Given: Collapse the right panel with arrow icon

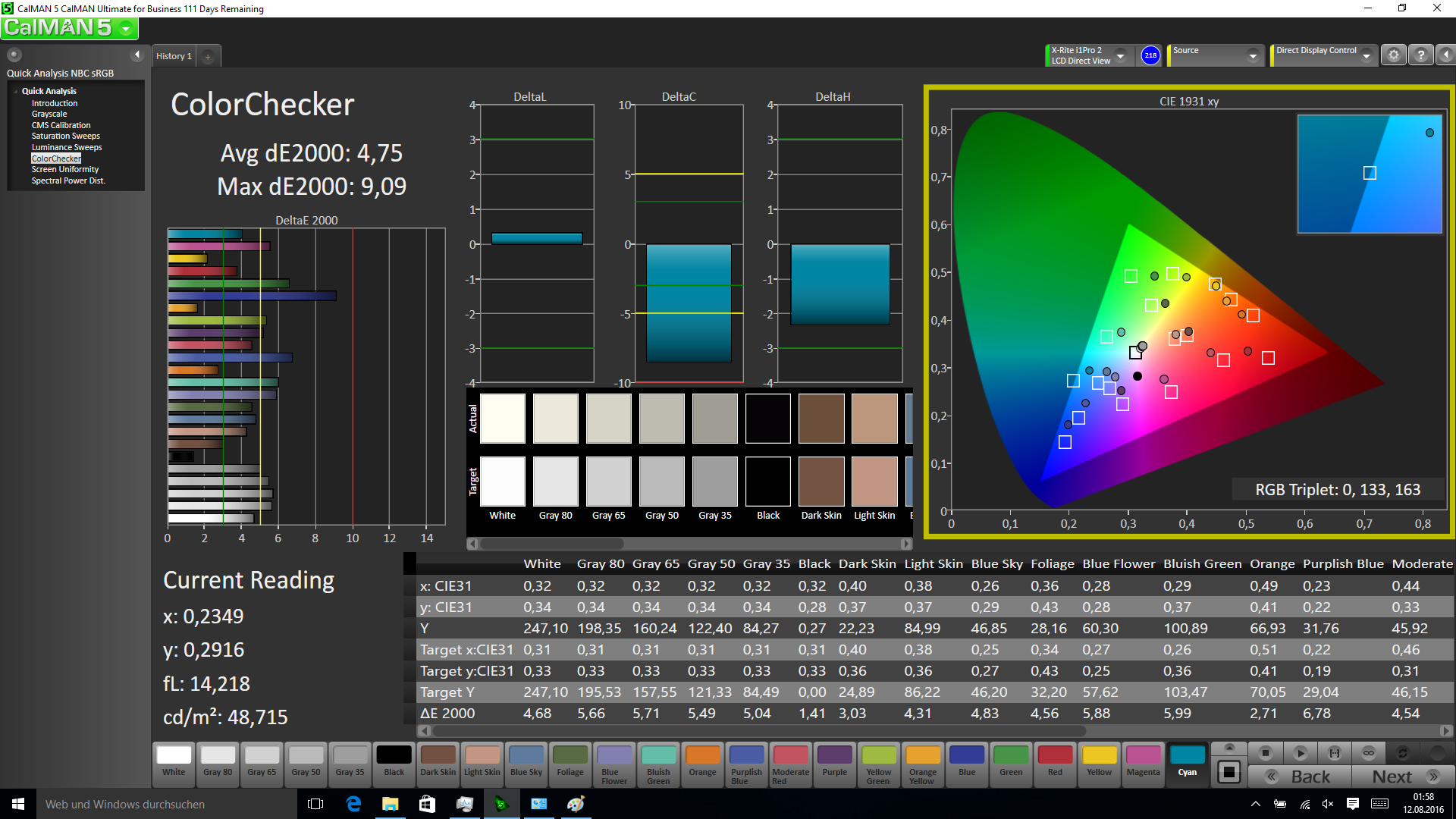Looking at the screenshot, I should 1445,55.
